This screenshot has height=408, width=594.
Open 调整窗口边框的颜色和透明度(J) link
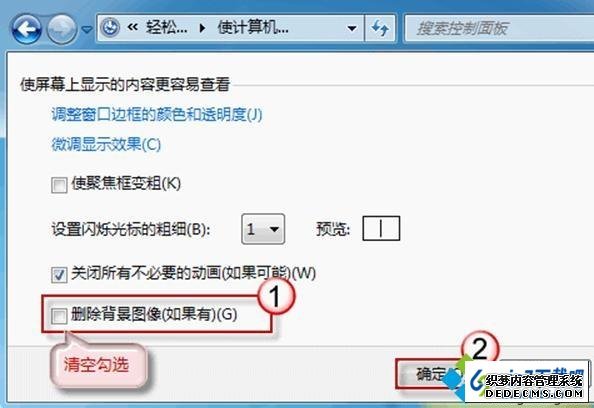(x=156, y=114)
